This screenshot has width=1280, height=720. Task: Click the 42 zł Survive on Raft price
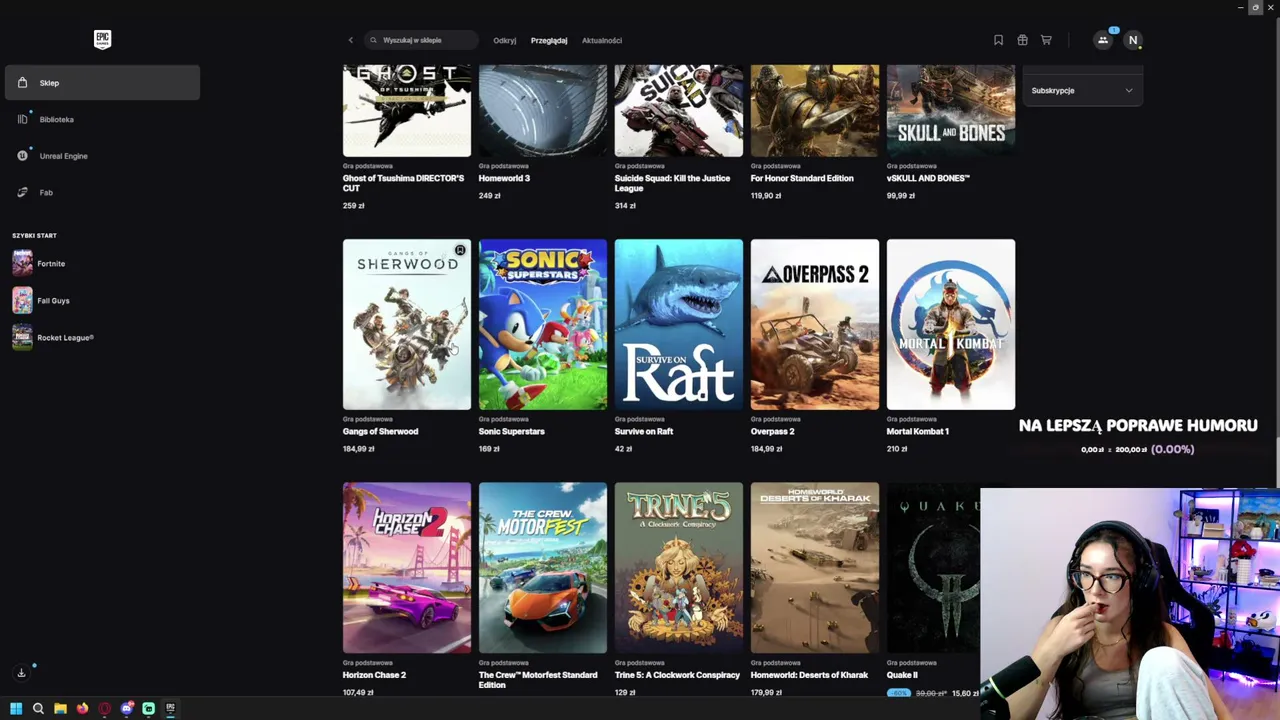(623, 449)
